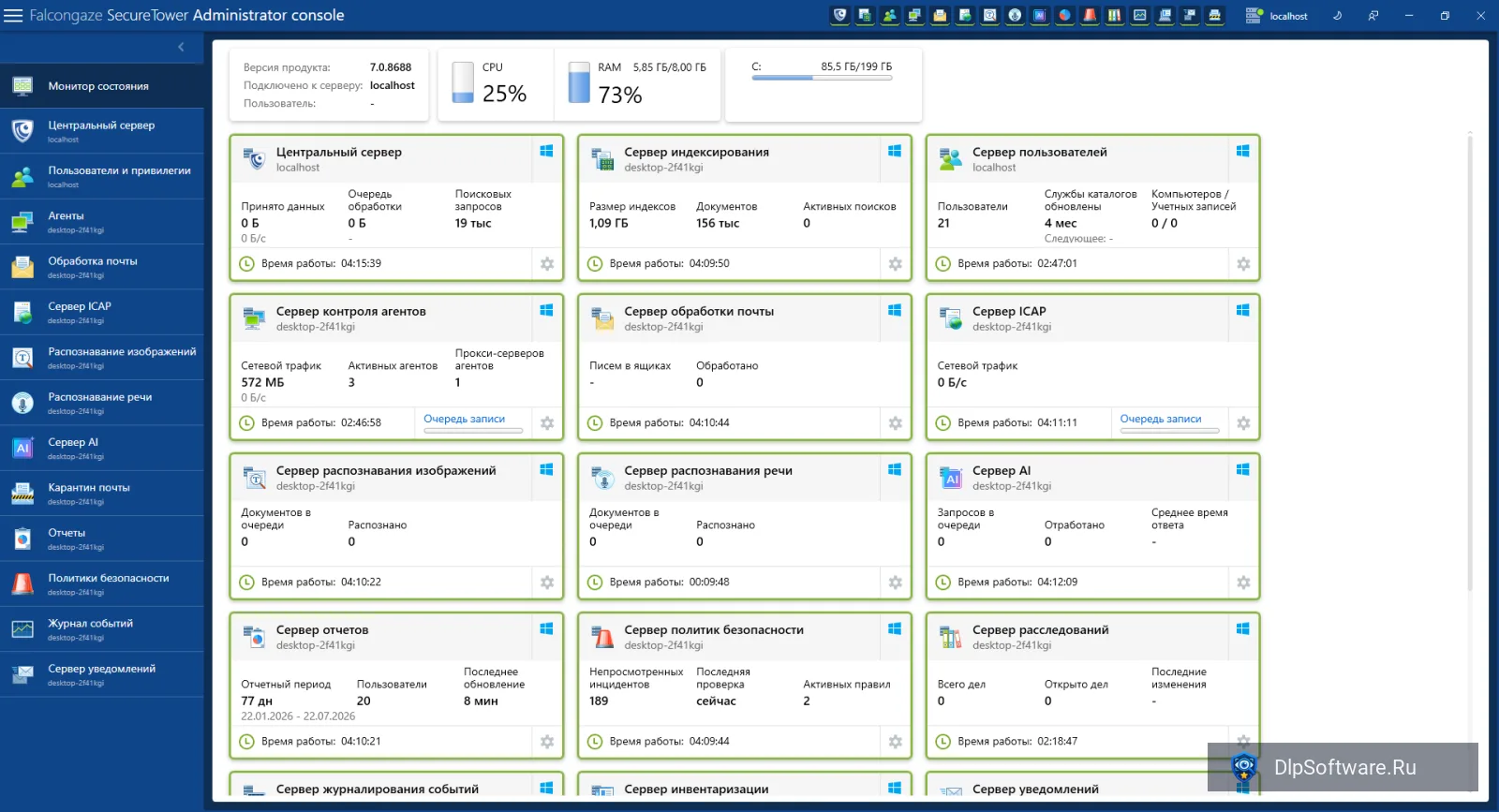Image resolution: width=1499 pixels, height=812 pixels.
Task: Go to Политики безопасности in the sidebar
Action: pos(102,584)
